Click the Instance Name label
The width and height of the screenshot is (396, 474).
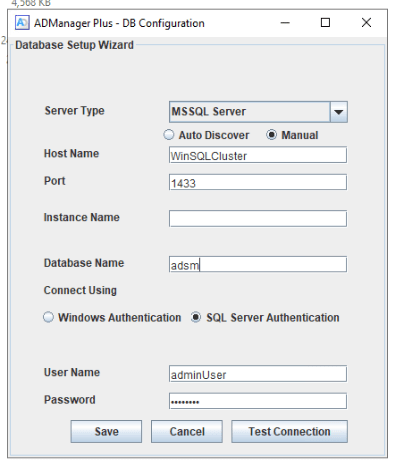pyautogui.click(x=82, y=217)
